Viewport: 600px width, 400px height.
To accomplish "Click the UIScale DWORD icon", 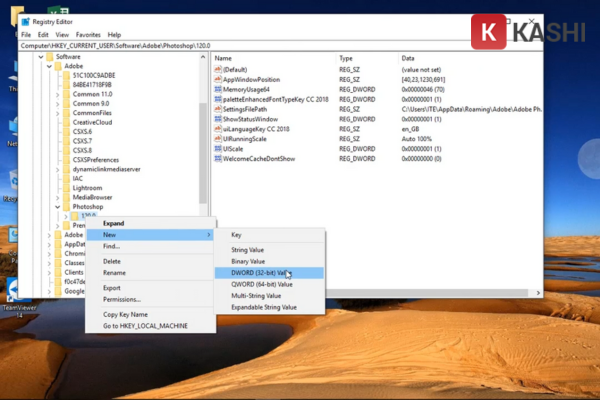I will click(218, 149).
